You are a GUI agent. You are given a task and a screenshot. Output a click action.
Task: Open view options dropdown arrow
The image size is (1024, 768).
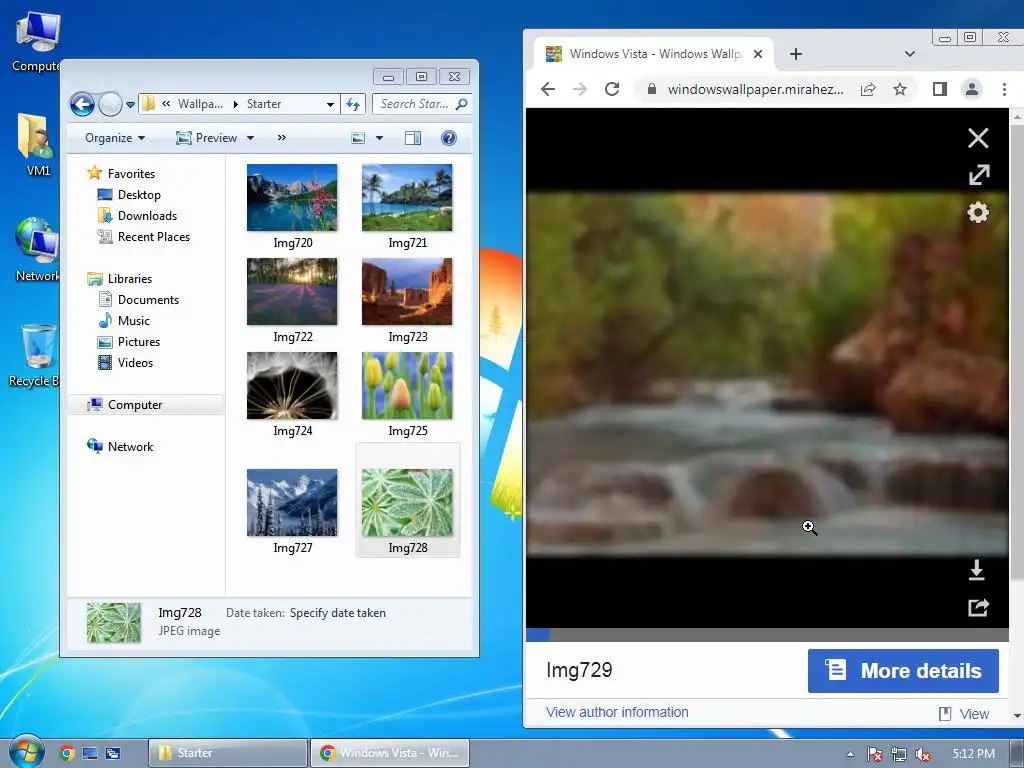point(379,138)
